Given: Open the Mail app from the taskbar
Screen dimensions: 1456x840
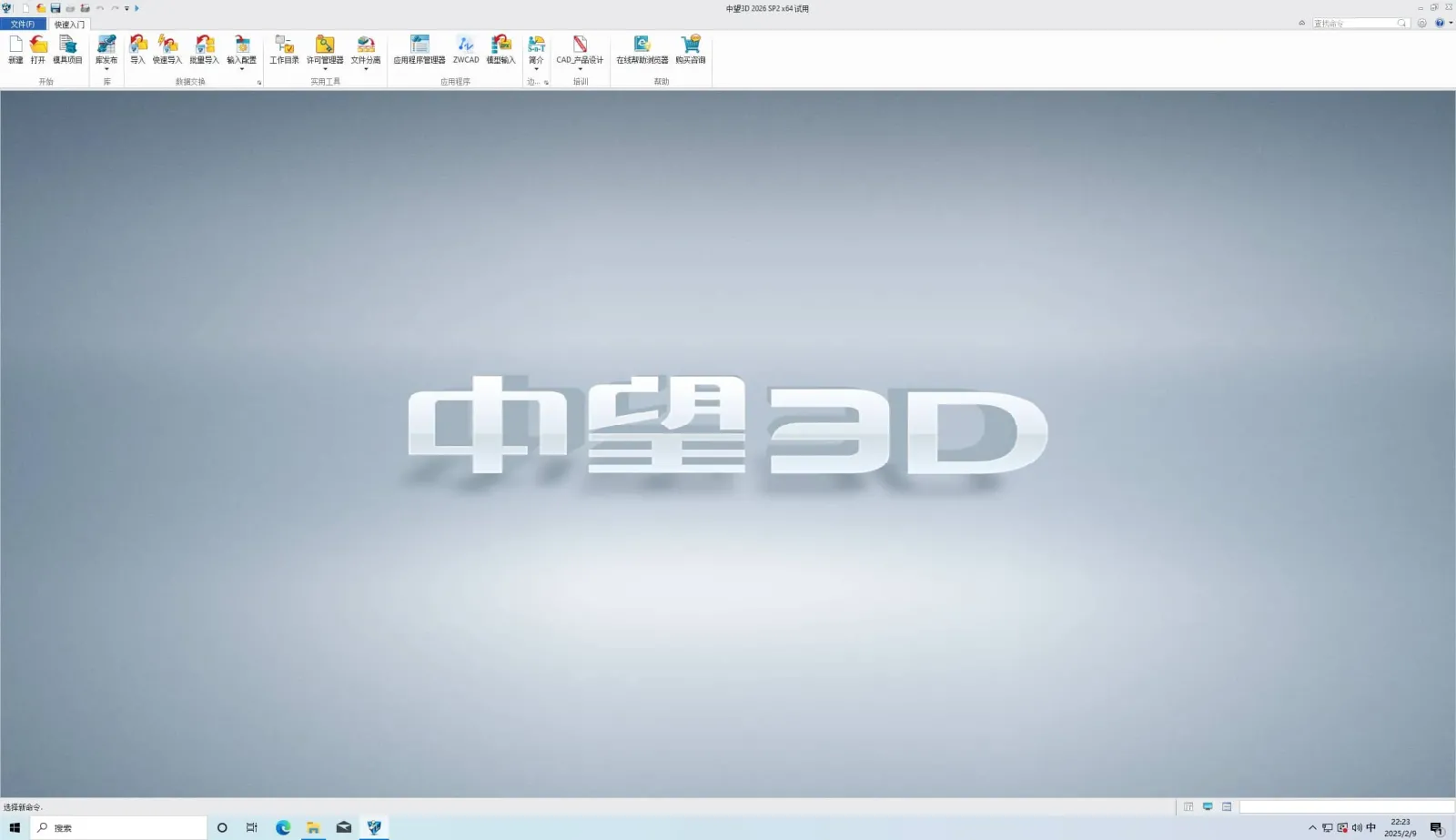Looking at the screenshot, I should click(344, 827).
